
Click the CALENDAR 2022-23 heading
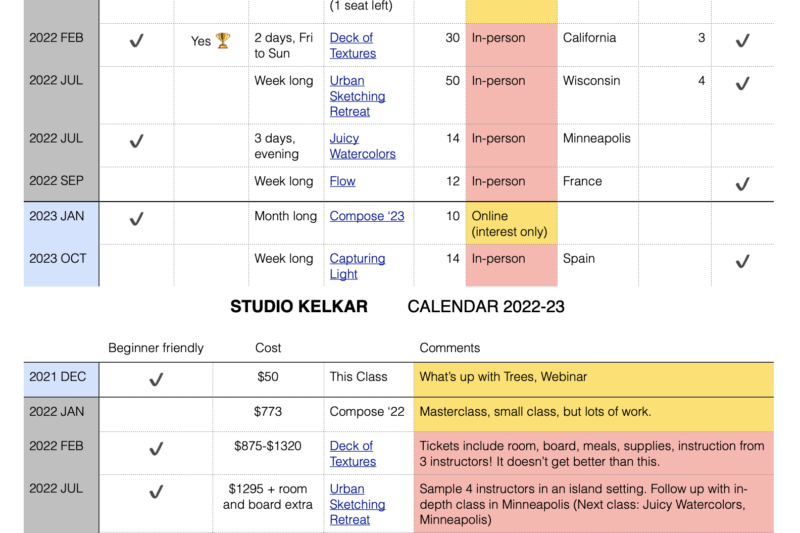(x=486, y=307)
